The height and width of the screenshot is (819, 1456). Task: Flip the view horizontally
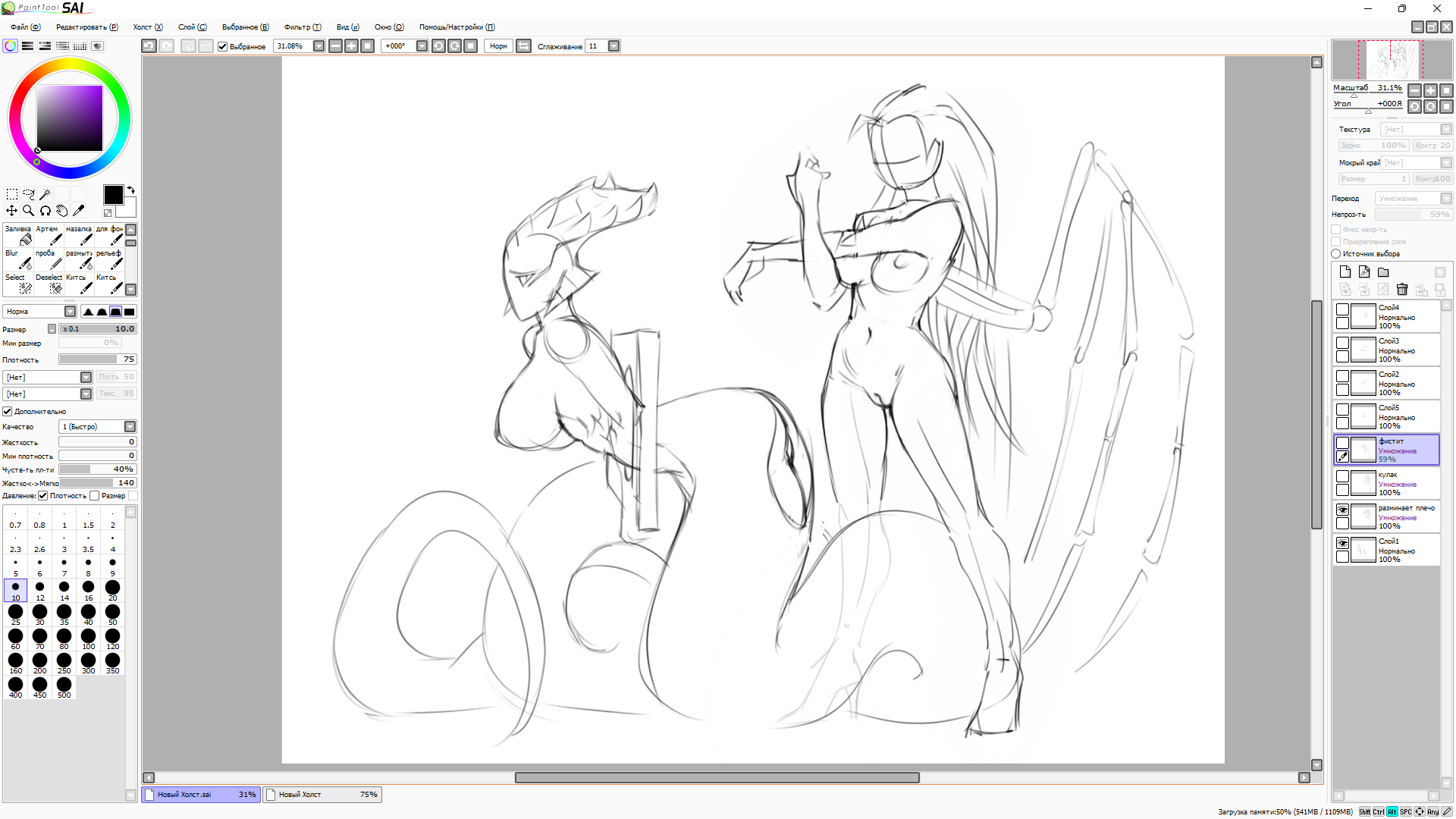(x=523, y=46)
